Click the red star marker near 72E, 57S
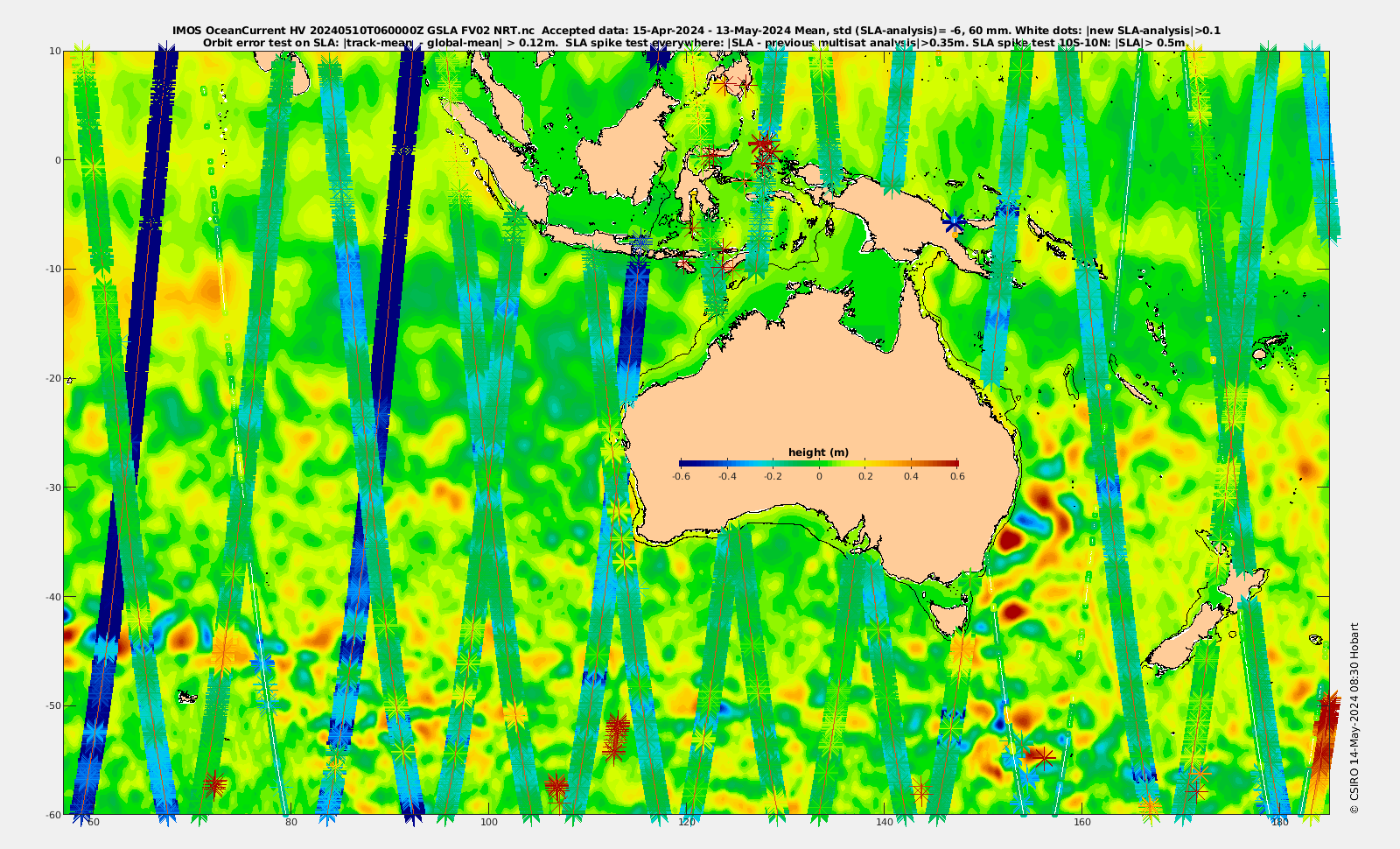The image size is (1400, 849). tap(214, 784)
